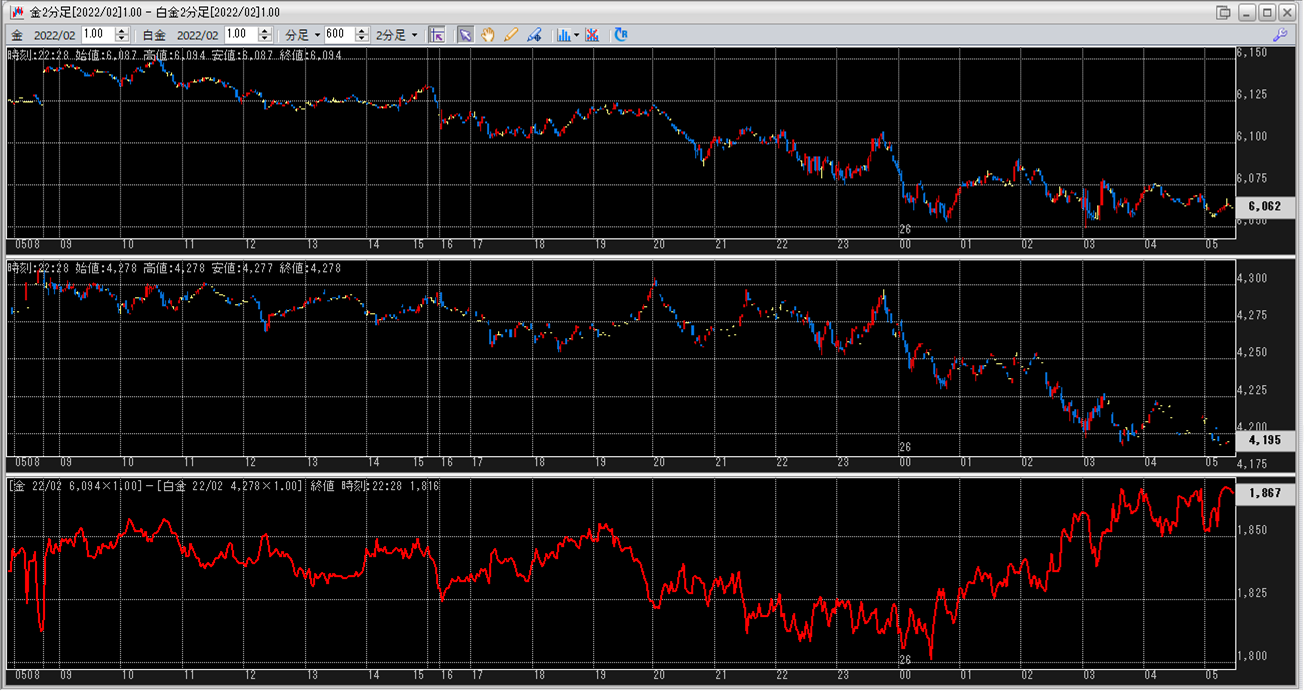Click the bar count 600 stepper
The height and width of the screenshot is (691, 1304).
tap(361, 34)
